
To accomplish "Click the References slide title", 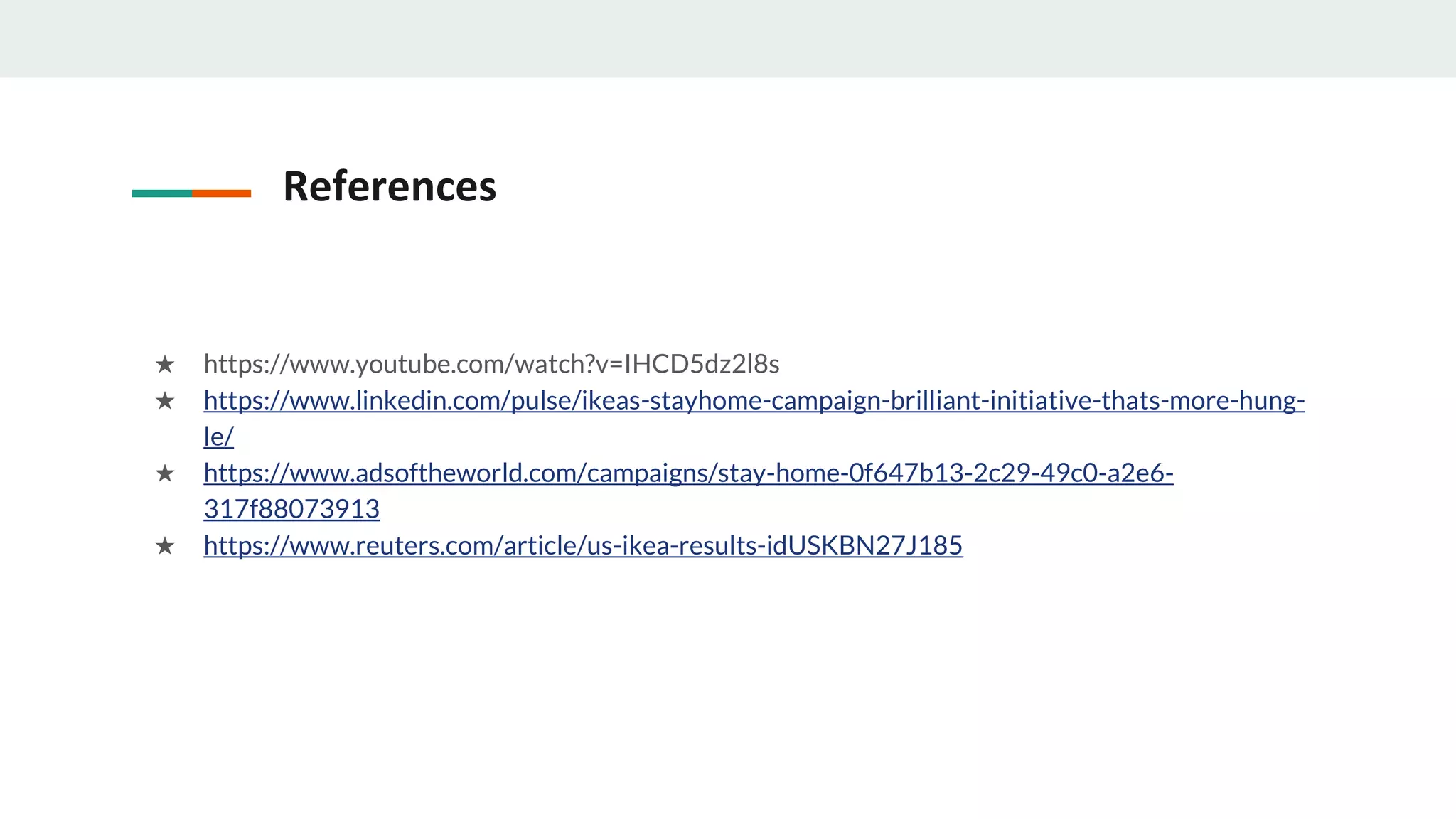I will [x=390, y=187].
